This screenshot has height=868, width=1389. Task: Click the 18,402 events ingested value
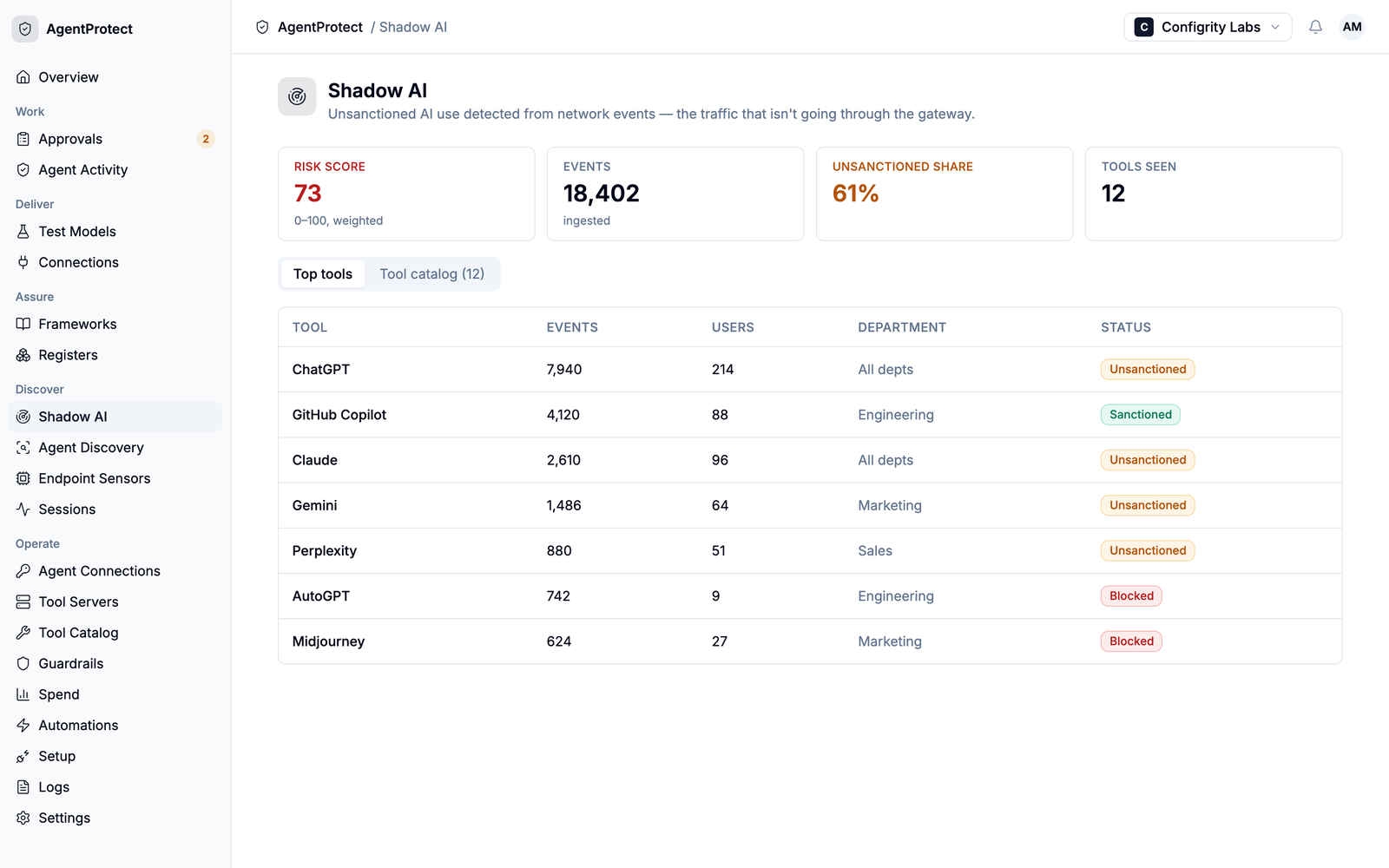coord(602,194)
